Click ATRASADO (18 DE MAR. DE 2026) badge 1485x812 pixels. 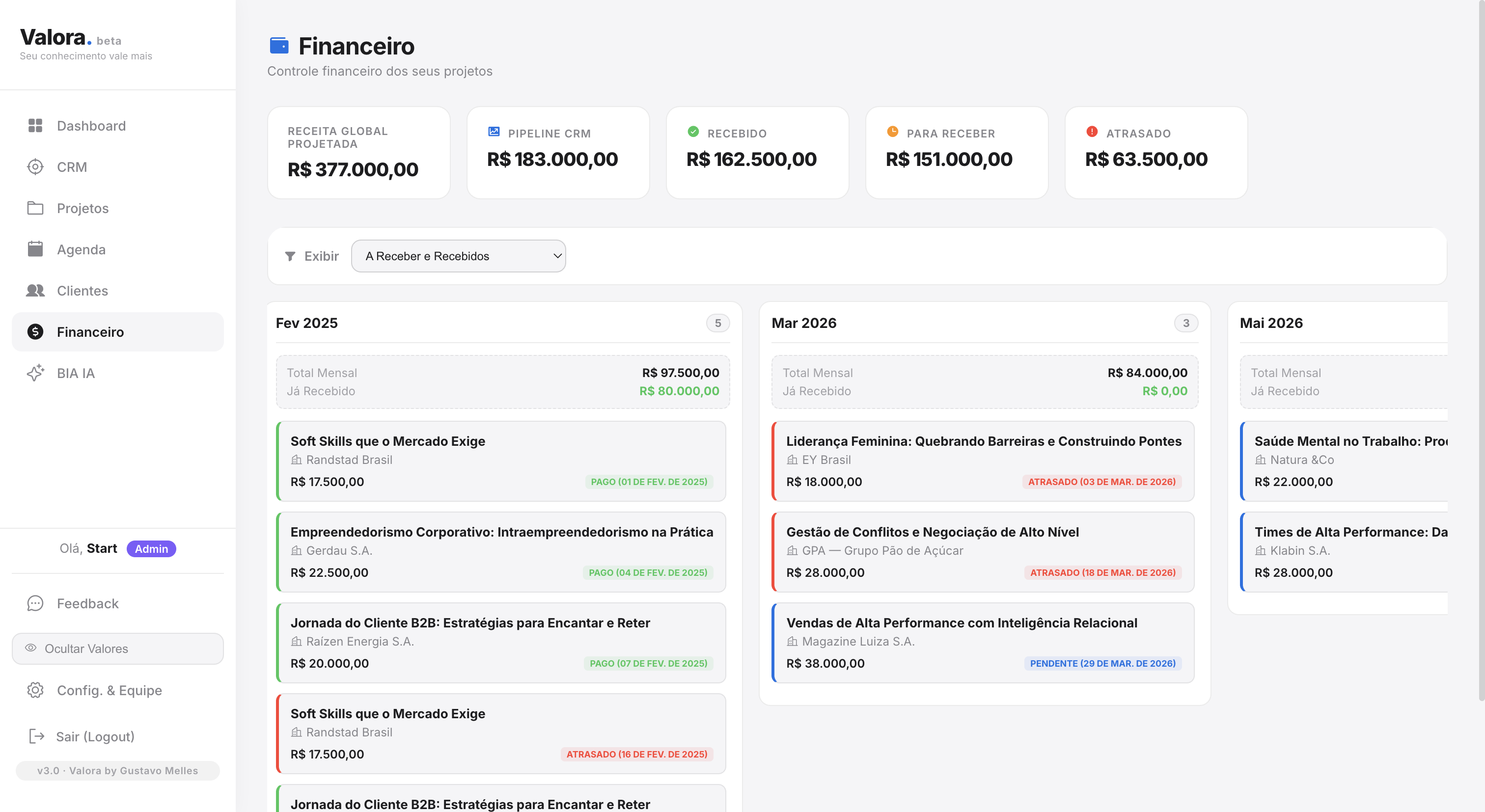(1103, 572)
